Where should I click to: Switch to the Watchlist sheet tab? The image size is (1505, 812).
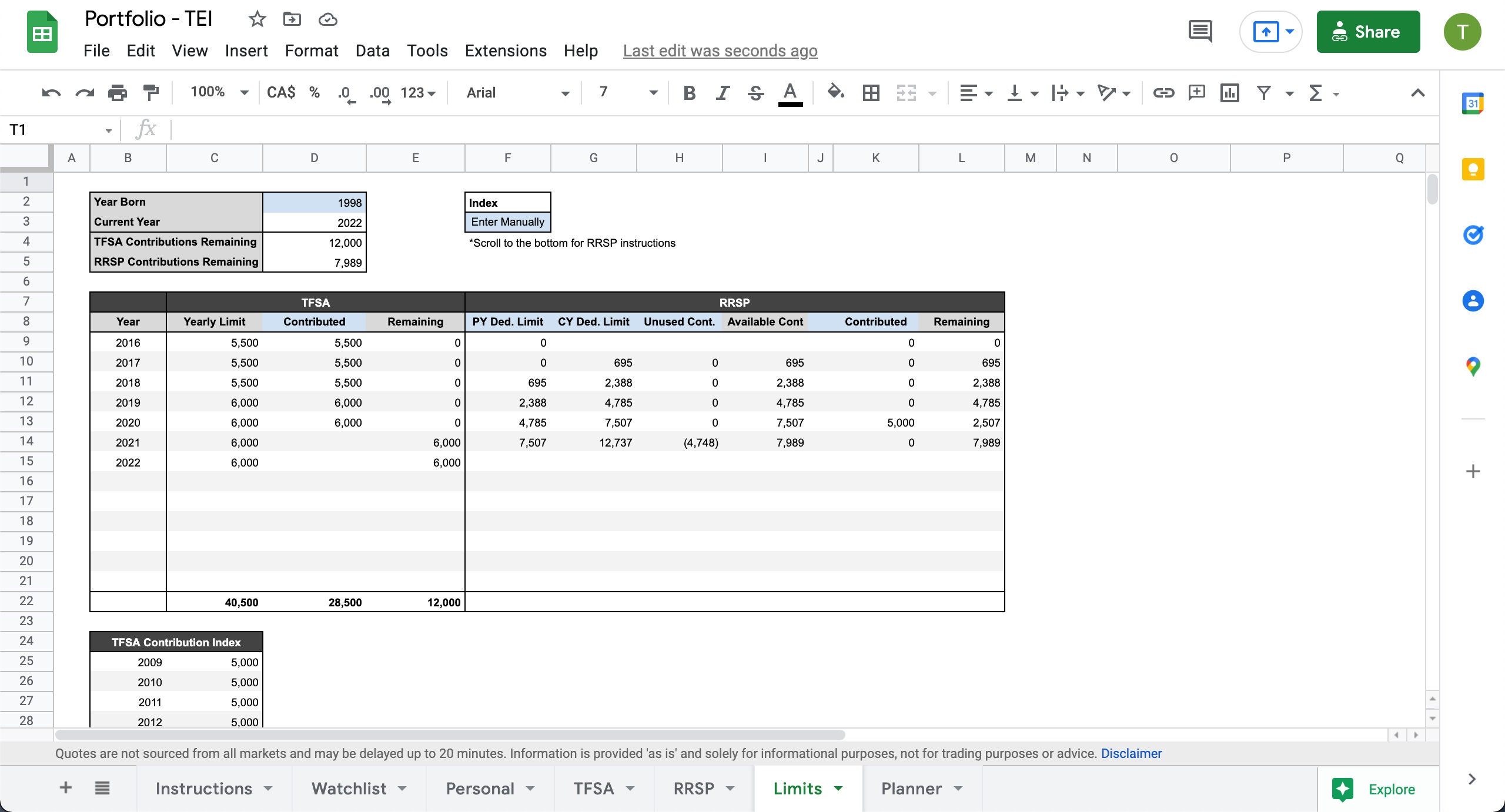point(349,788)
